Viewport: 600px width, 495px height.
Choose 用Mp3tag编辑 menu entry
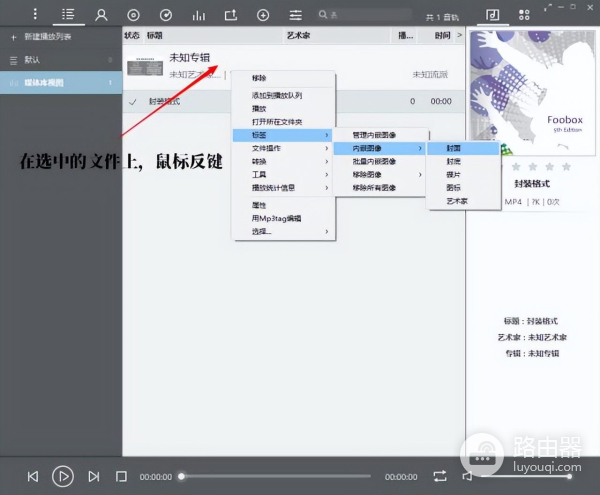[x=282, y=218]
